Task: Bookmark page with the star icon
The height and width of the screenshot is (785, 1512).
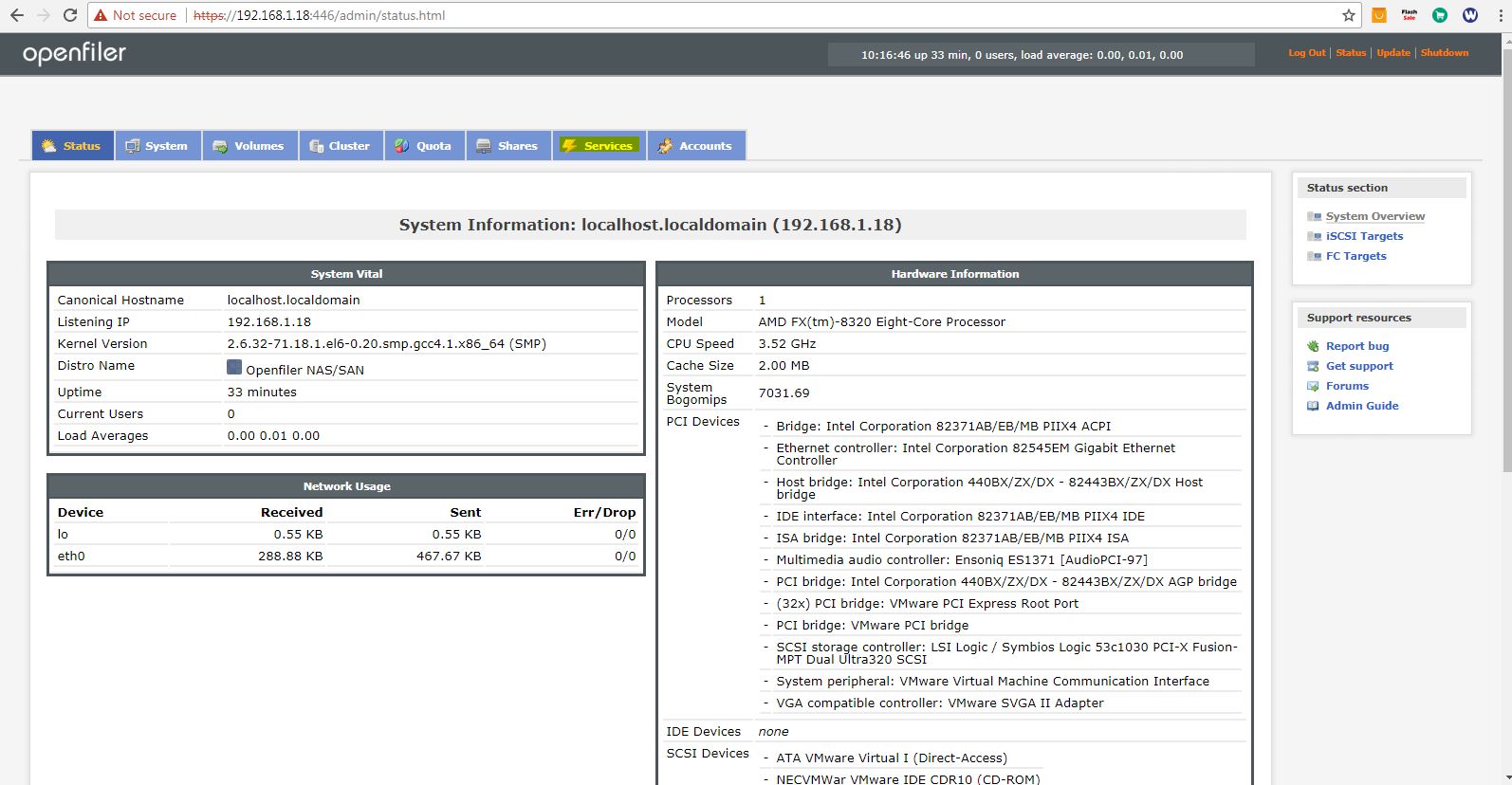Action: point(1348,15)
